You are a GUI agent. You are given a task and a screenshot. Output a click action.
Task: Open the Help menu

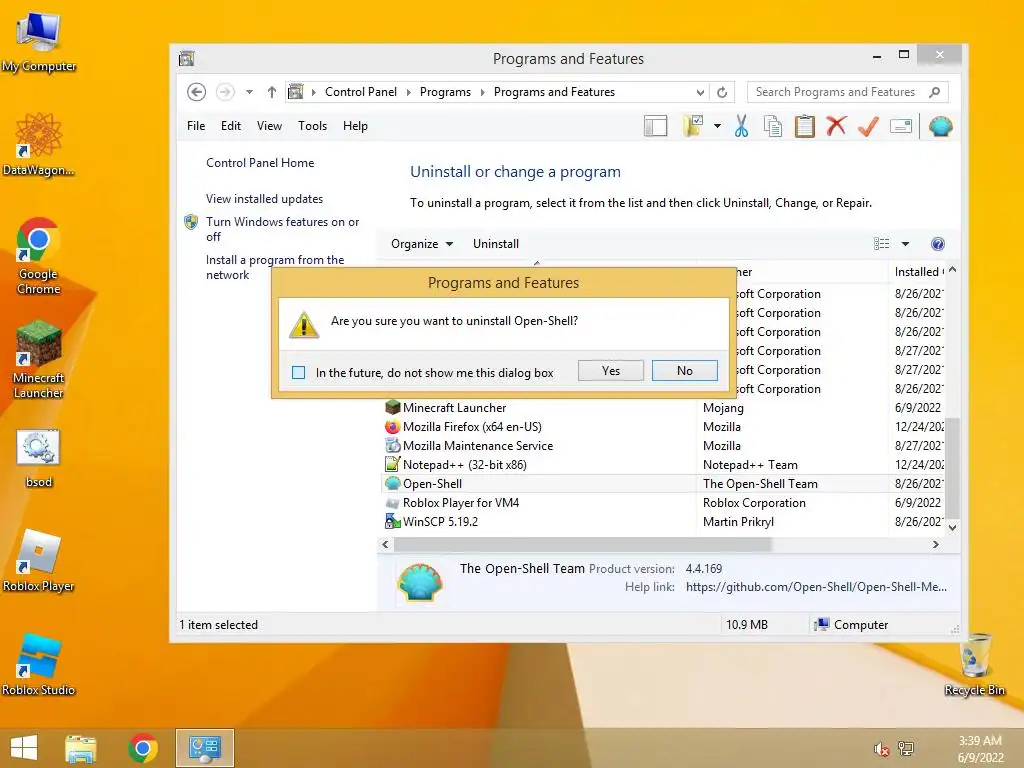(355, 125)
